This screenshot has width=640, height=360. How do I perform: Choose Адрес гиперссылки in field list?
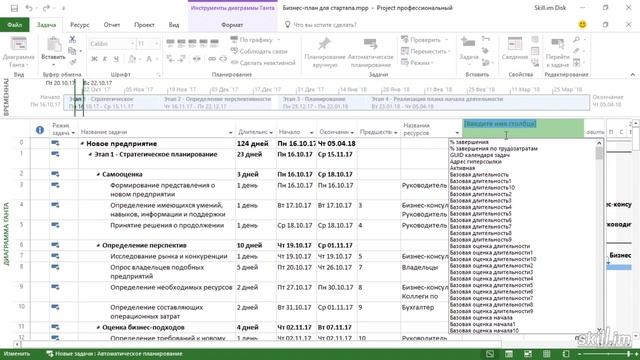[476, 162]
